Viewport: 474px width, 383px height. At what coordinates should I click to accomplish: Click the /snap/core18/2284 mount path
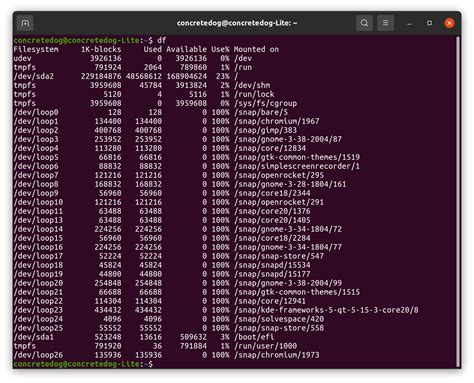[x=272, y=238]
